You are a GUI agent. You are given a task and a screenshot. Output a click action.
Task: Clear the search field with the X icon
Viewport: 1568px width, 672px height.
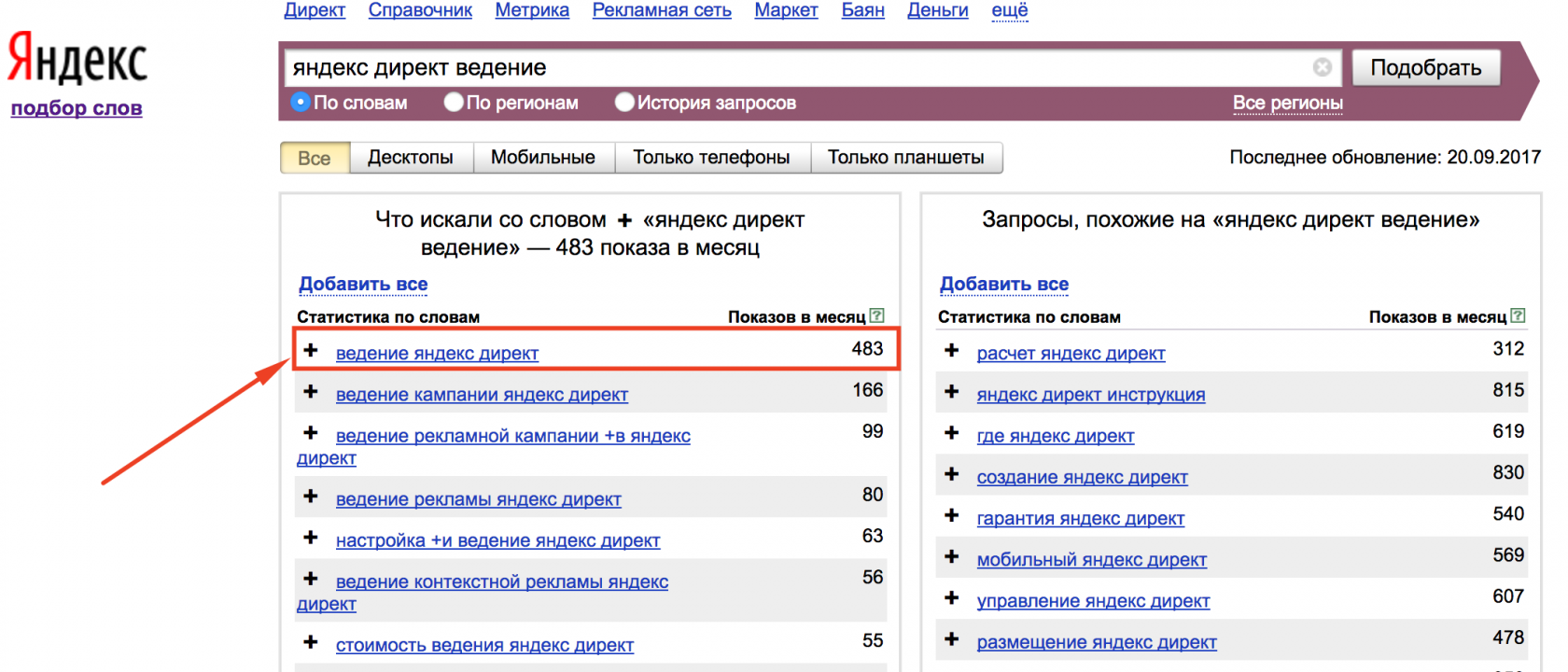1323,67
